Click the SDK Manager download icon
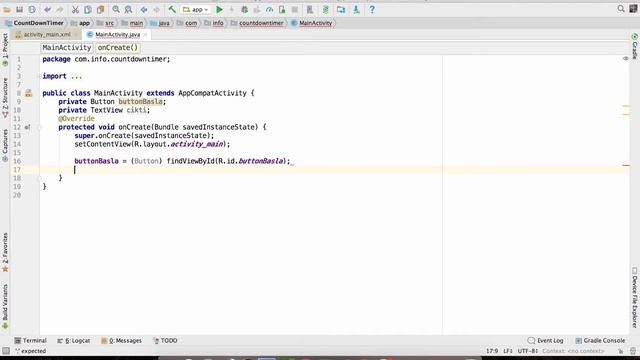Image resolution: width=640 pixels, height=360 pixels. pyautogui.click(x=356, y=9)
